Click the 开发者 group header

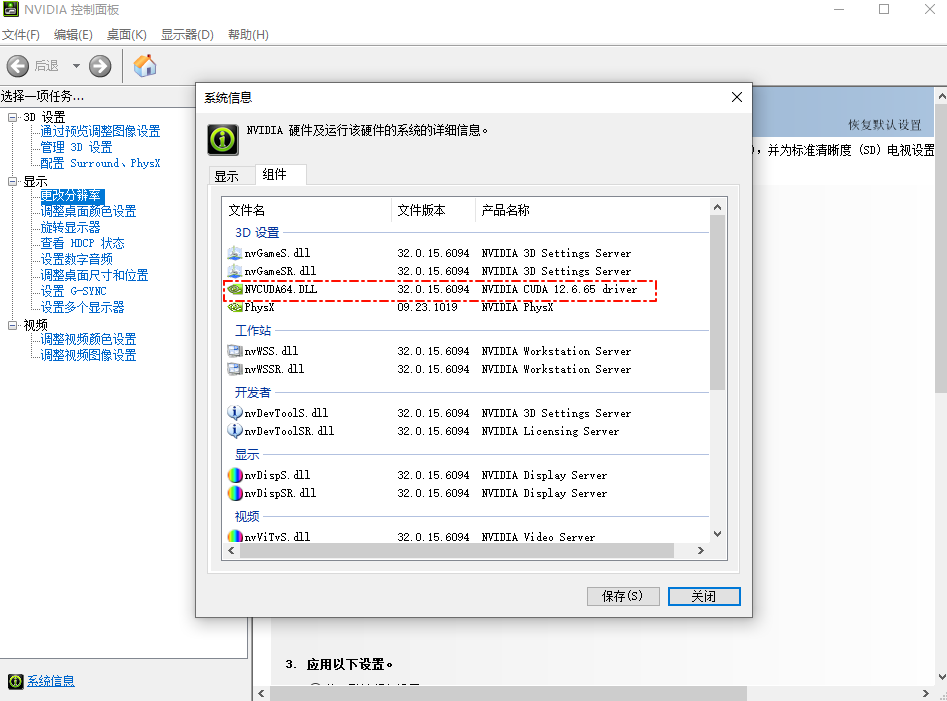click(253, 392)
